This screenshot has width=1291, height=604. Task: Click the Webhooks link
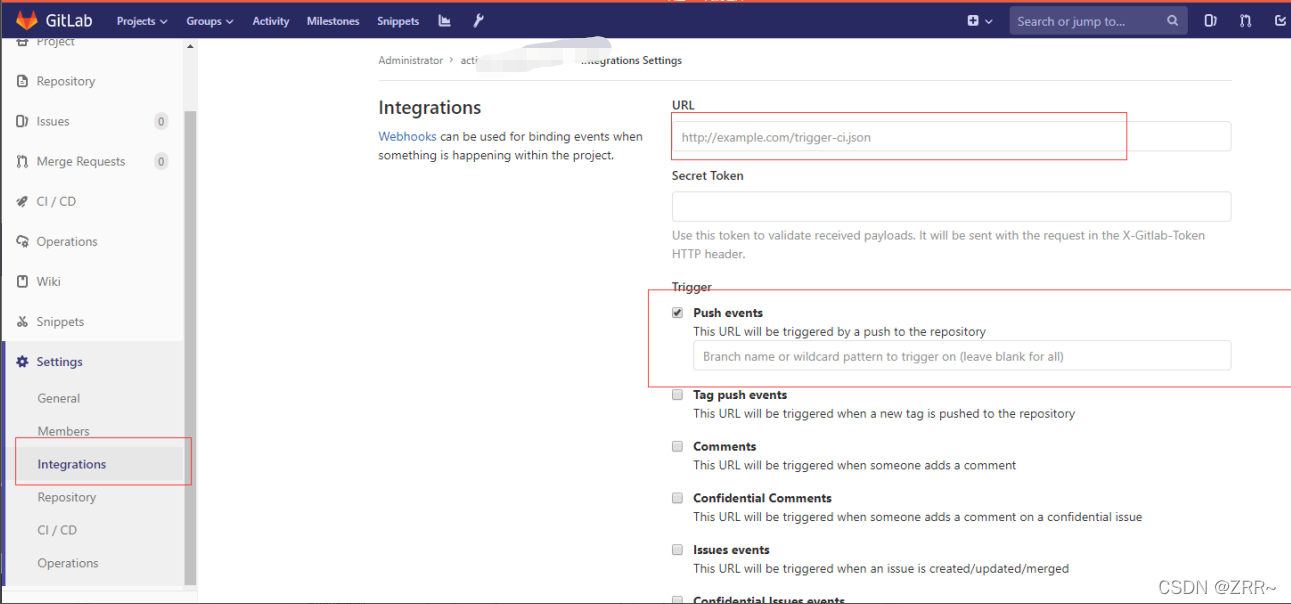tap(407, 137)
